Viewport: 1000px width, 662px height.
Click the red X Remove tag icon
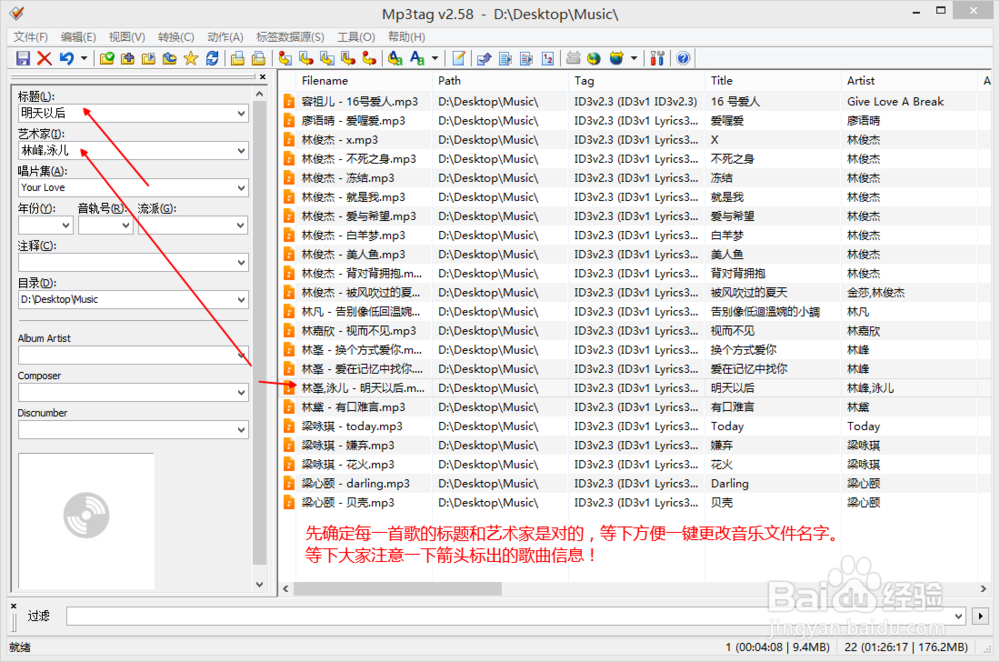pos(44,59)
